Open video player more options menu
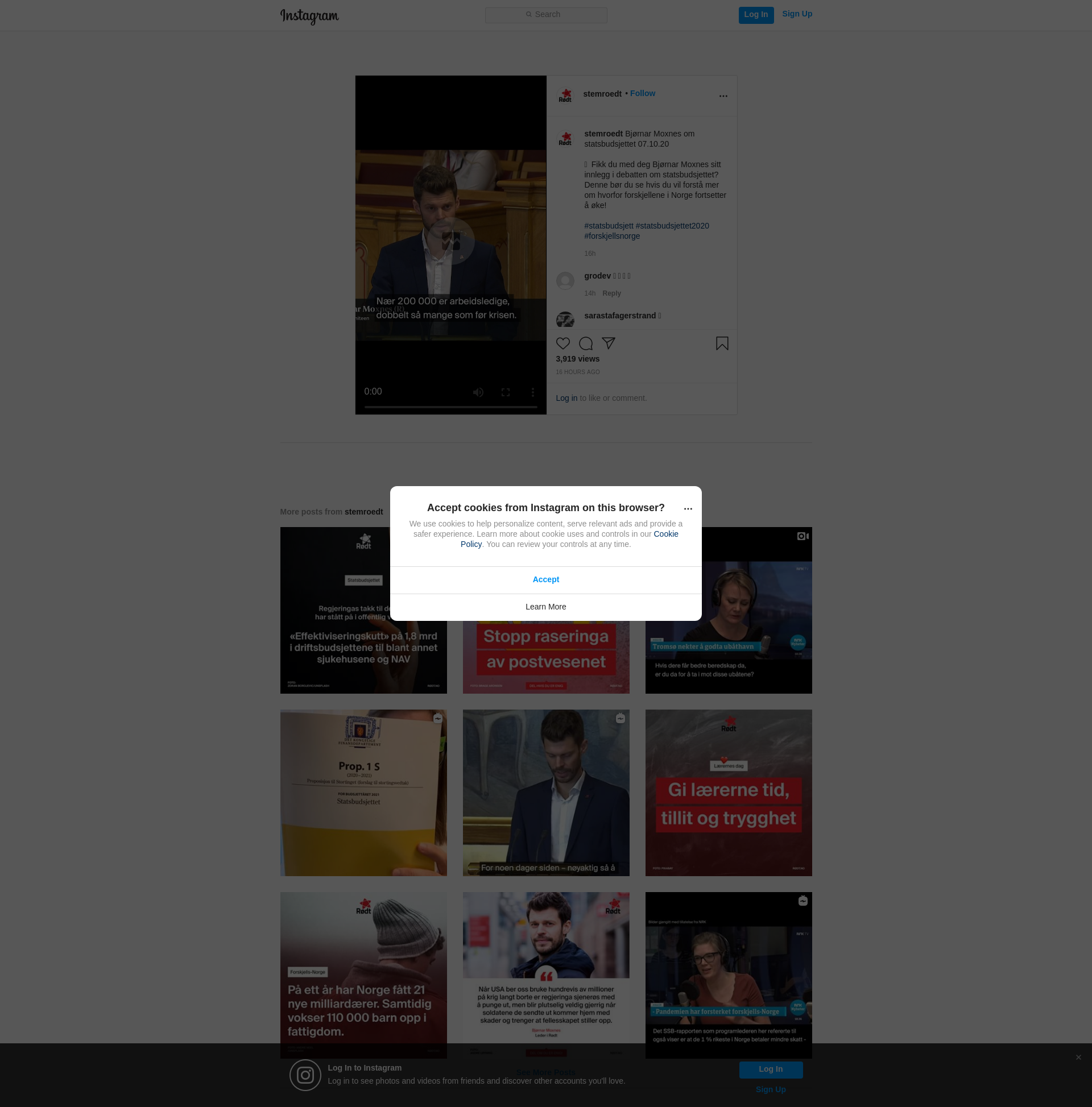The height and width of the screenshot is (1107, 1092). 532,392
